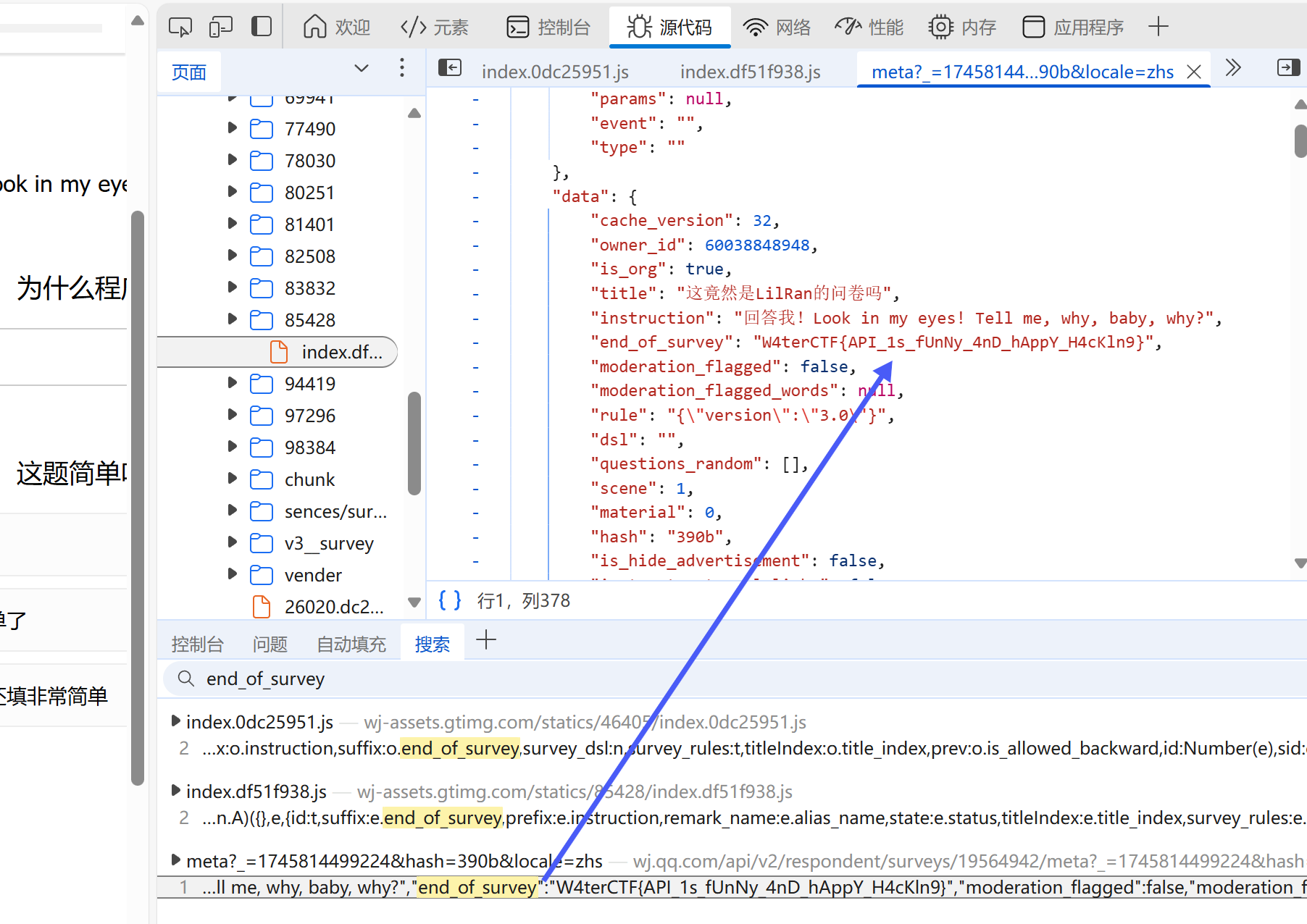Show more file tabs with double chevron
The image size is (1307, 924).
pyautogui.click(x=1233, y=68)
